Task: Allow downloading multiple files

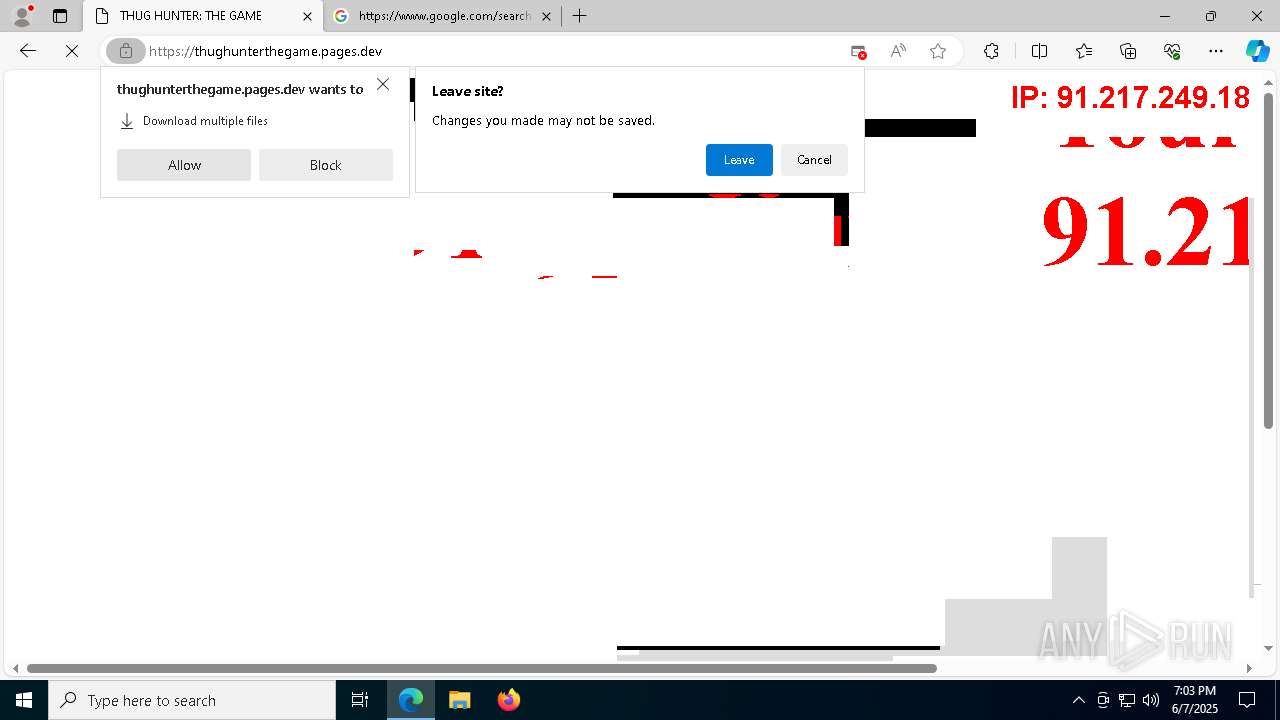Action: pos(184,165)
